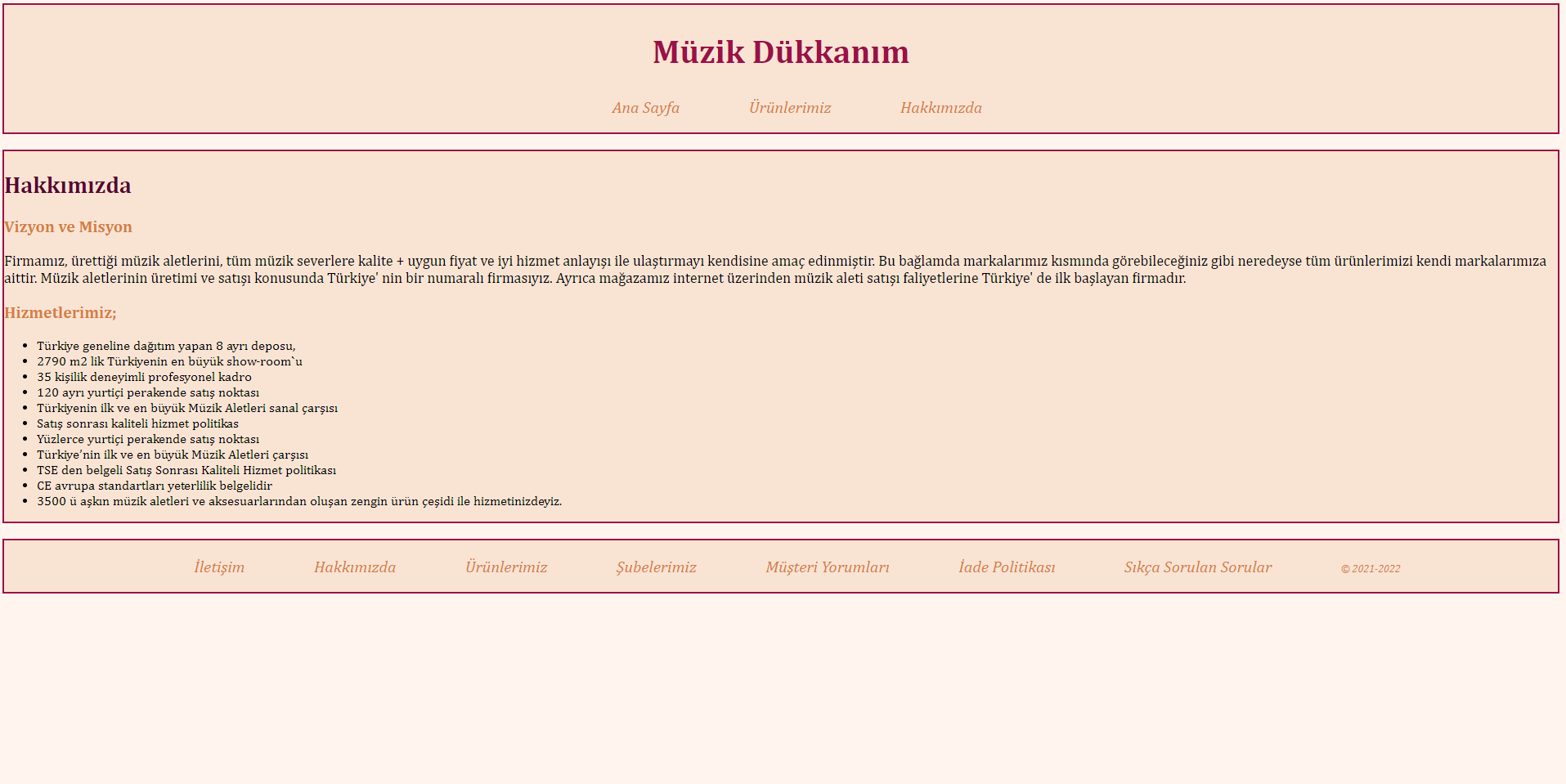Open Ürünlerimiz from the footer
Viewport: 1566px width, 784px height.
pyautogui.click(x=507, y=567)
